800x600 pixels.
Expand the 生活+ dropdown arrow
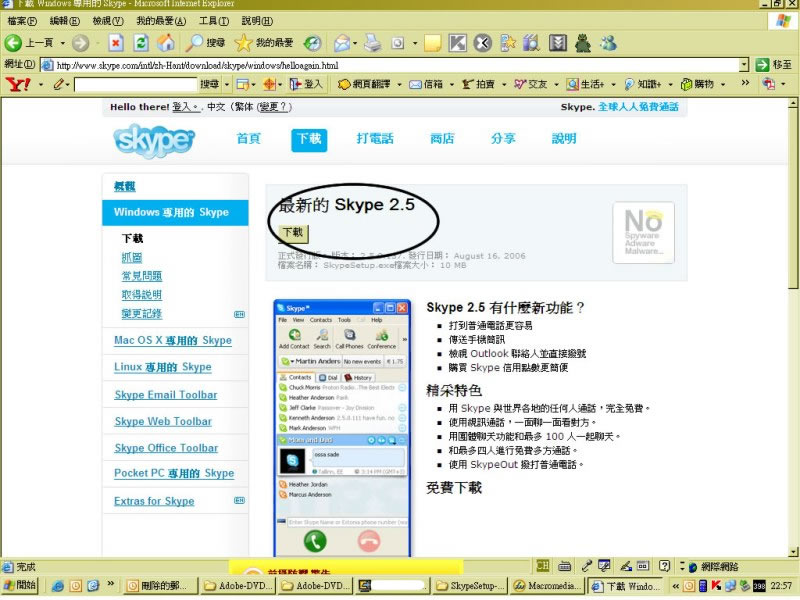pyautogui.click(x=613, y=84)
